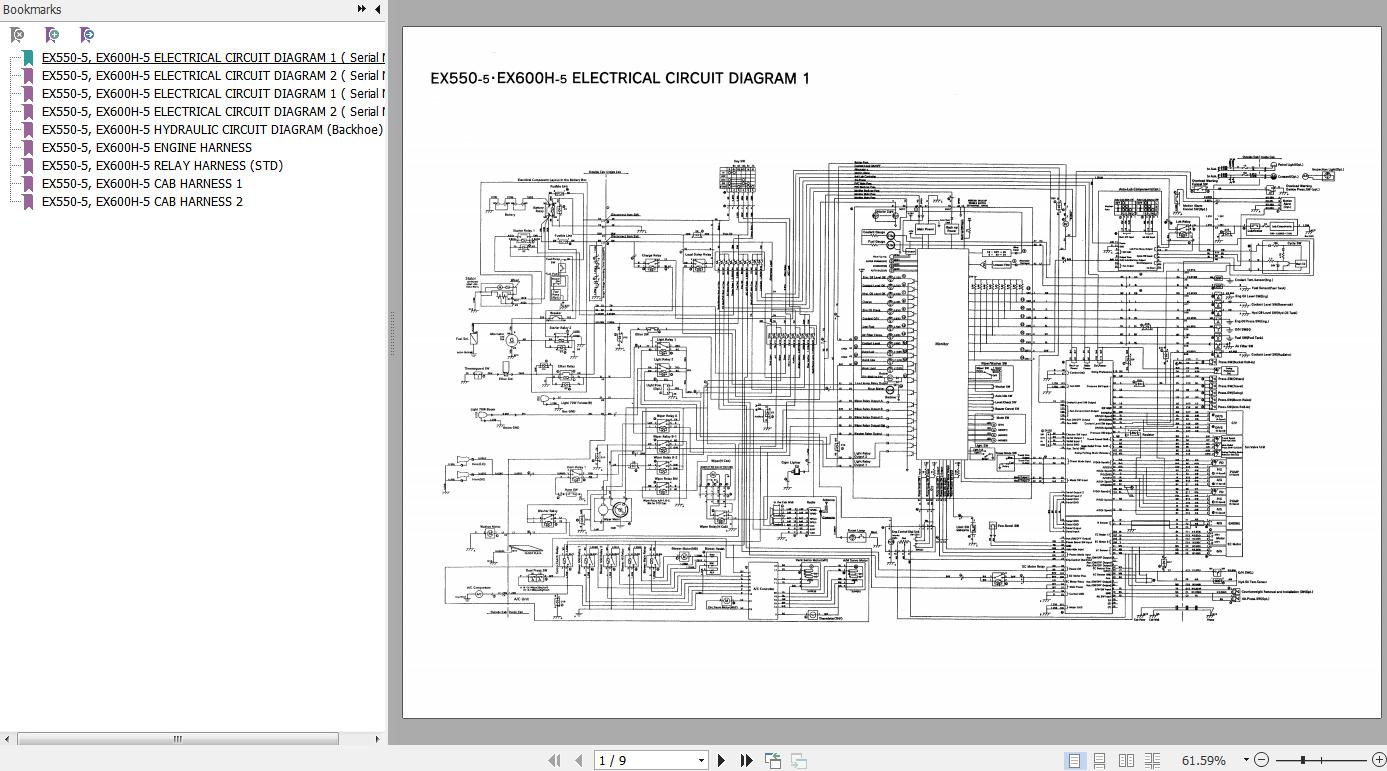The image size is (1387, 771).
Task: Open bookmark ELECTRICAL CIRCUIT DIAGRAM 1 first entry
Action: click(x=213, y=58)
